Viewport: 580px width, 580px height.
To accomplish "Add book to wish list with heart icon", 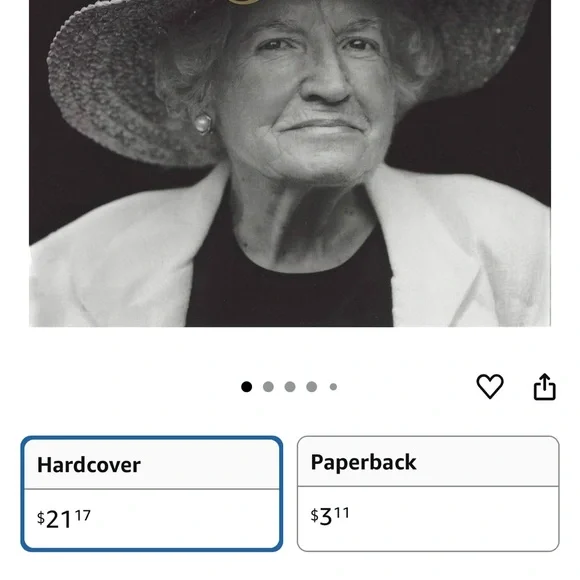I will point(490,387).
